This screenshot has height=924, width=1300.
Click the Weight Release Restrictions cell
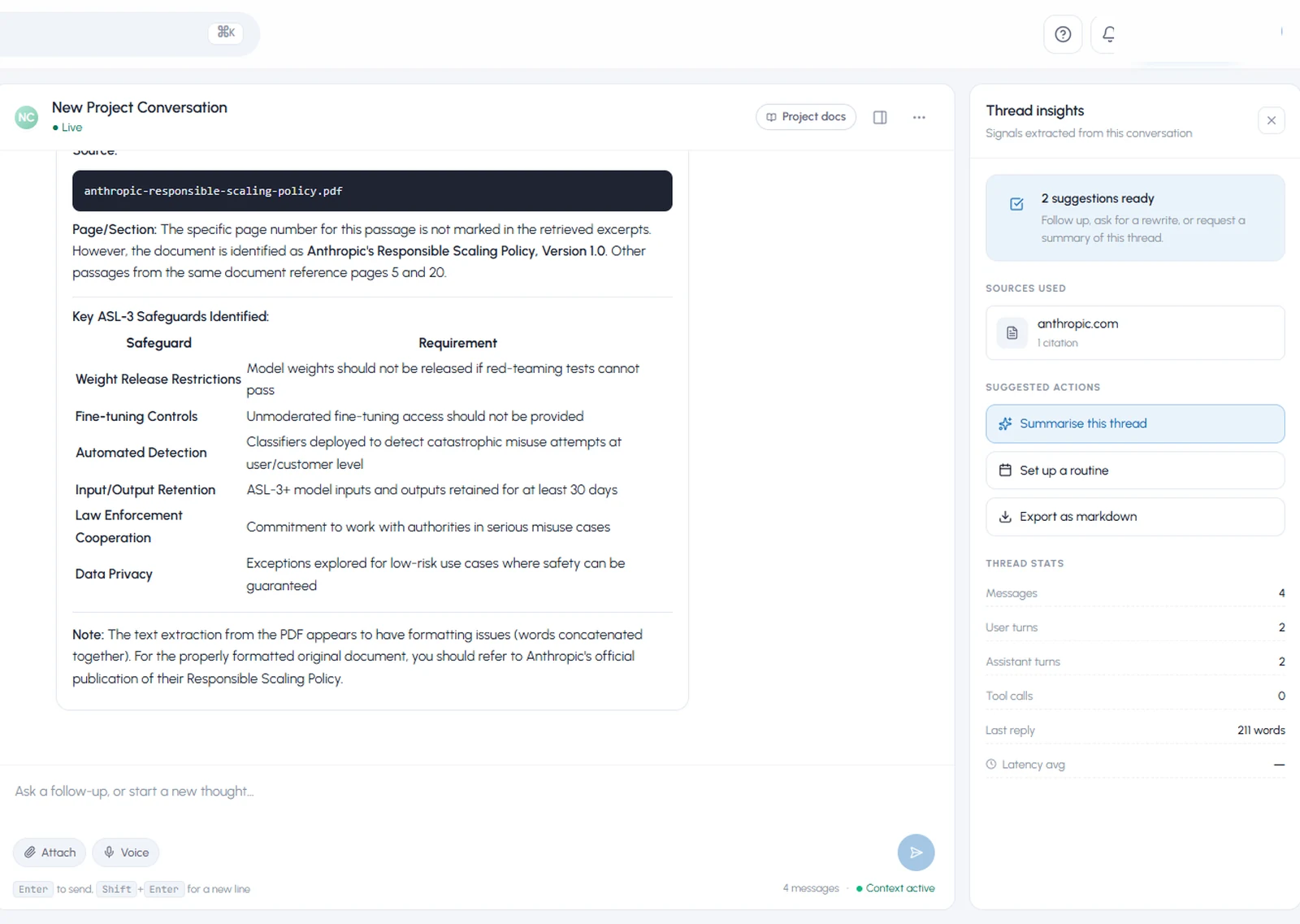158,380
